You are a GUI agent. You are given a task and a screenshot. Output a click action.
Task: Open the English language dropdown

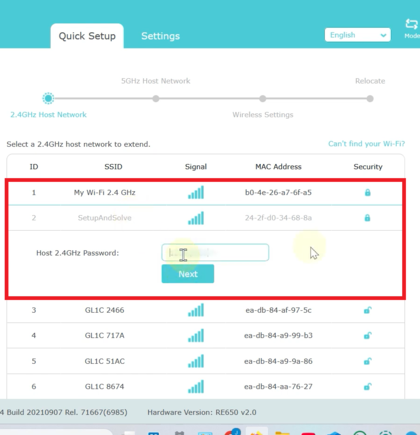click(358, 35)
